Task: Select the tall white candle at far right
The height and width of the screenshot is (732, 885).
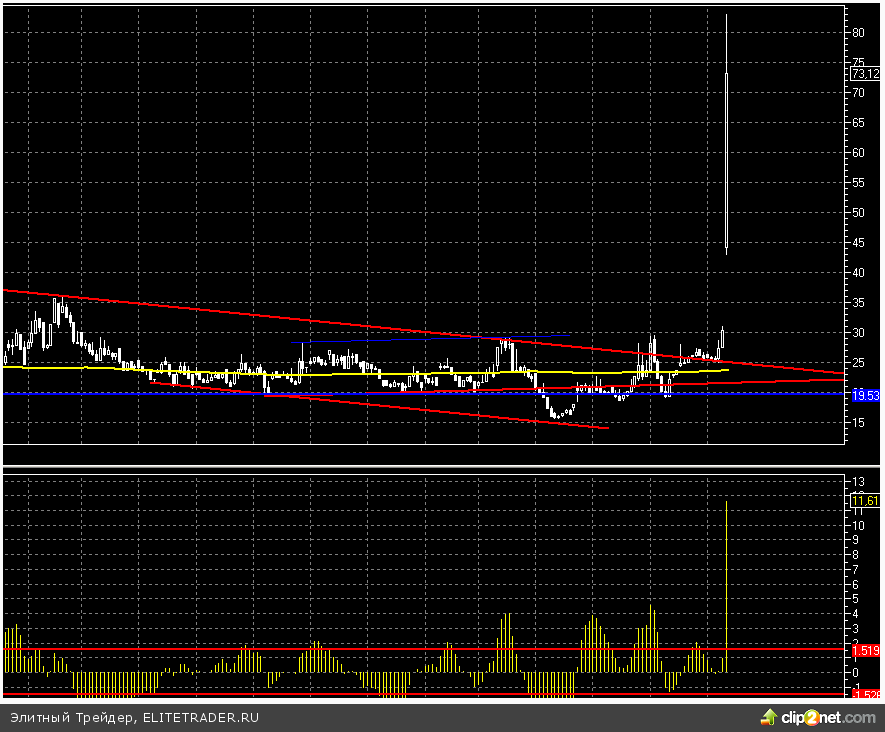Action: [726, 160]
